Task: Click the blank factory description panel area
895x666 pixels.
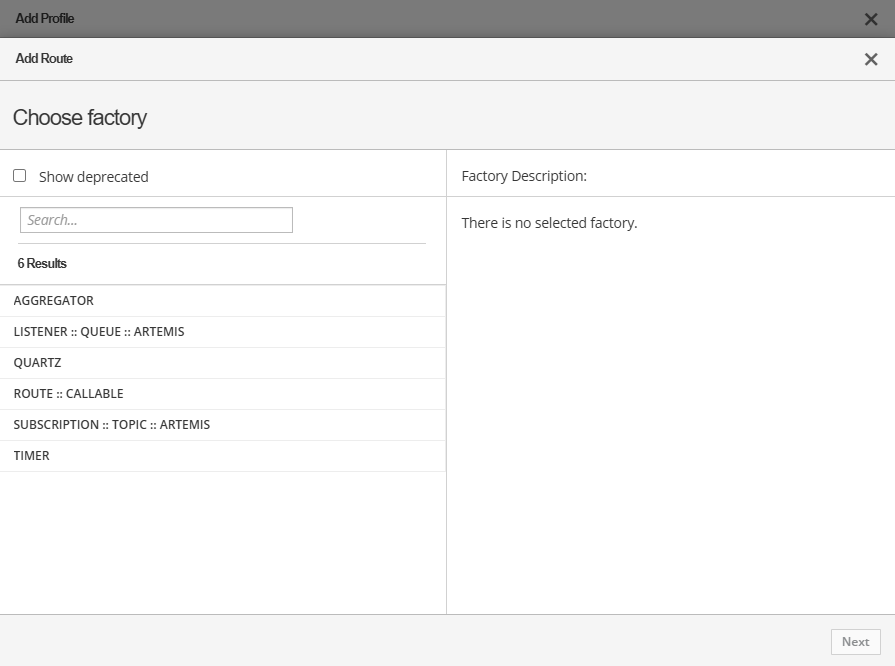Action: click(670, 420)
